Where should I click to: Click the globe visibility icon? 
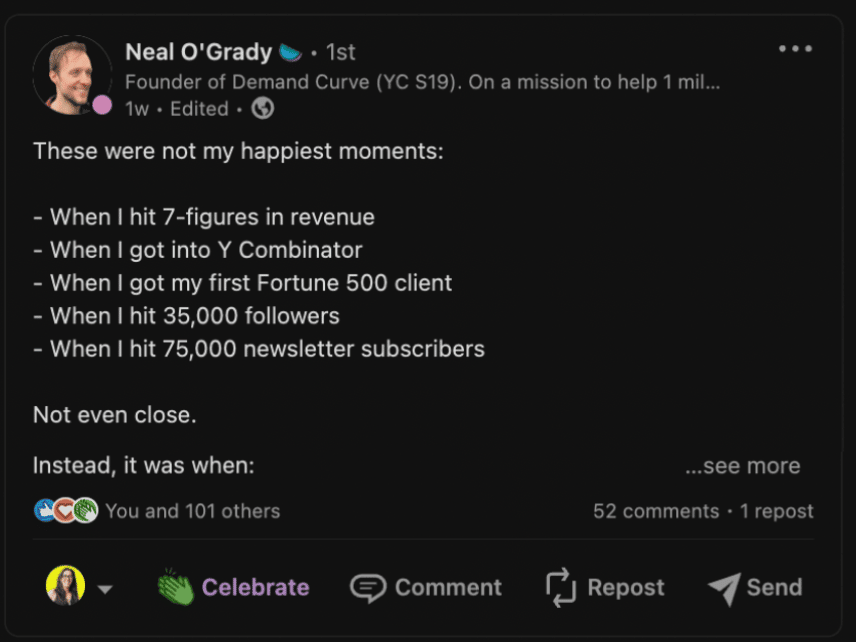coord(262,109)
